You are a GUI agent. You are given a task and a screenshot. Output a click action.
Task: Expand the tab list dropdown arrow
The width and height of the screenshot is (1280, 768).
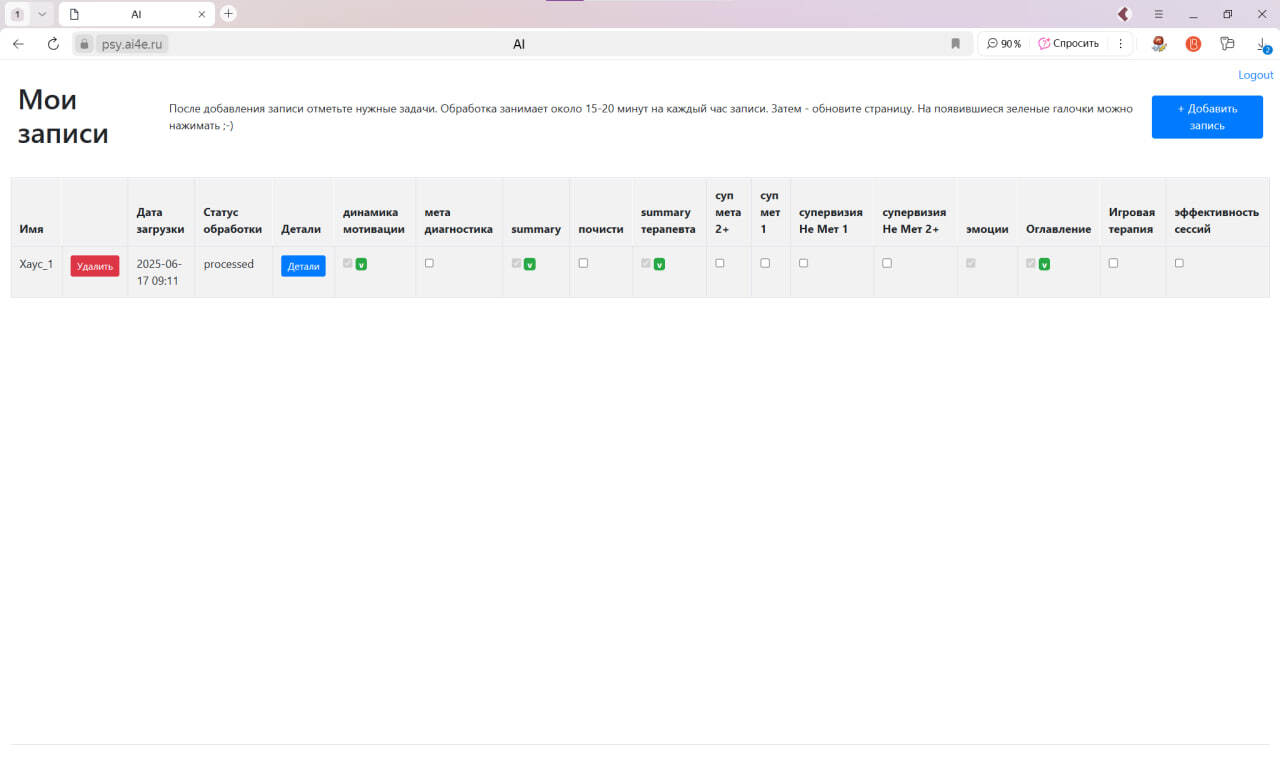[42, 14]
